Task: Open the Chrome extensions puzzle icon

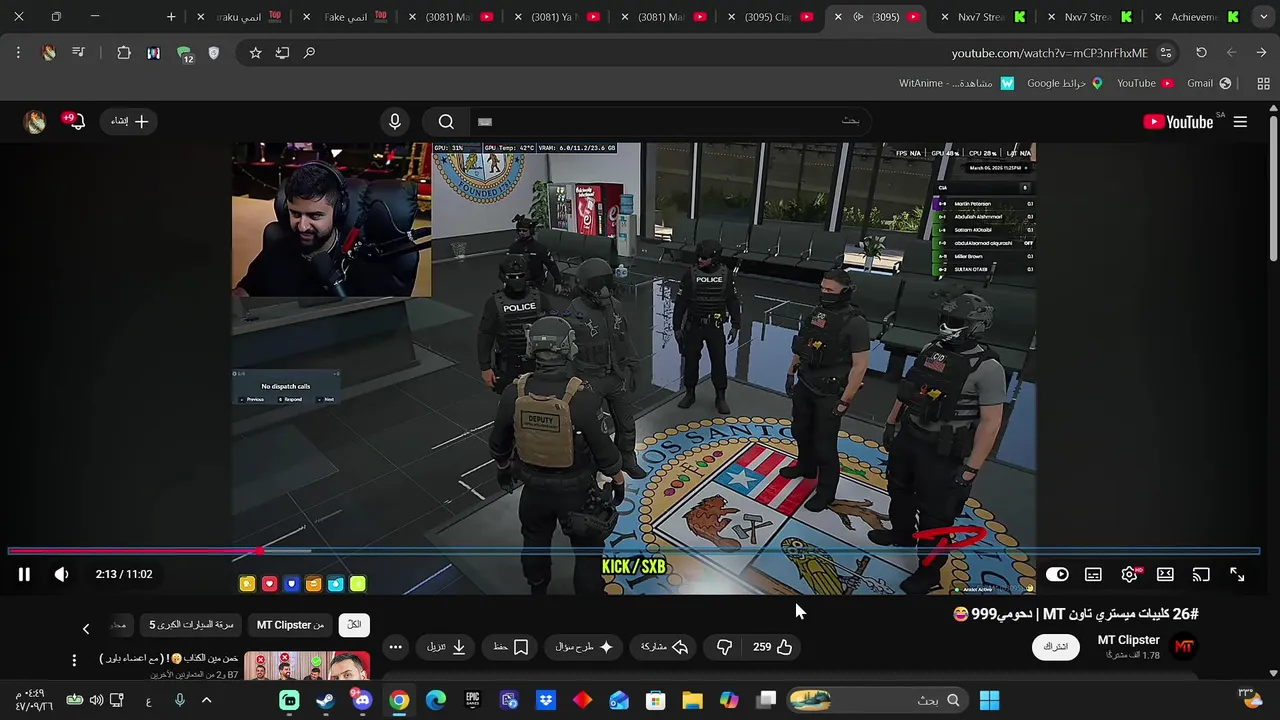Action: pyautogui.click(x=124, y=53)
